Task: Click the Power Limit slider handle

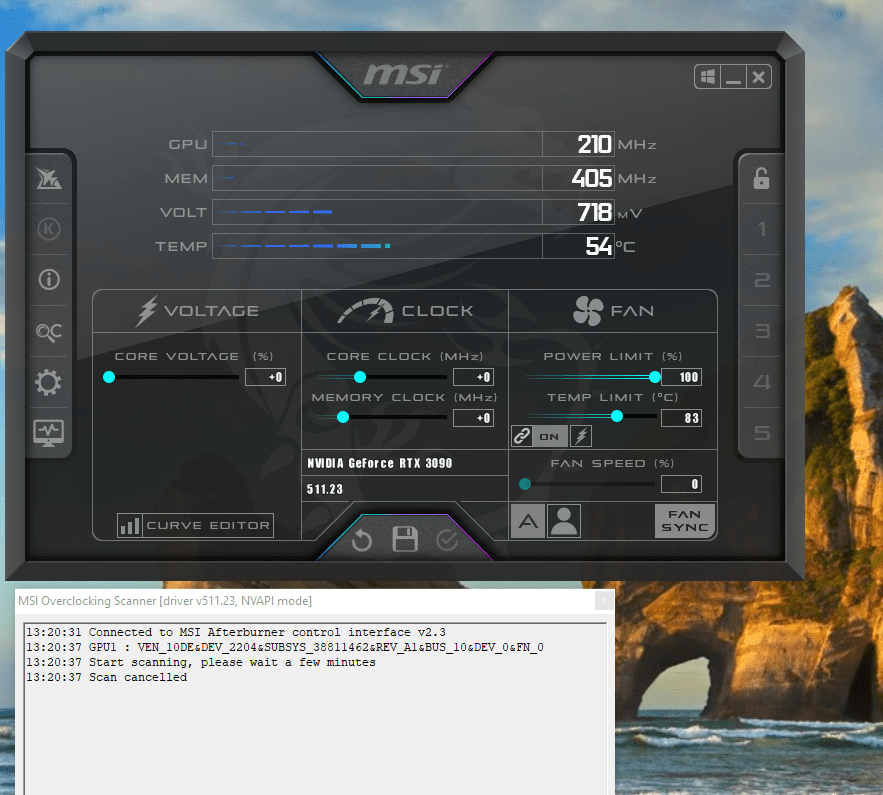Action: (x=655, y=377)
